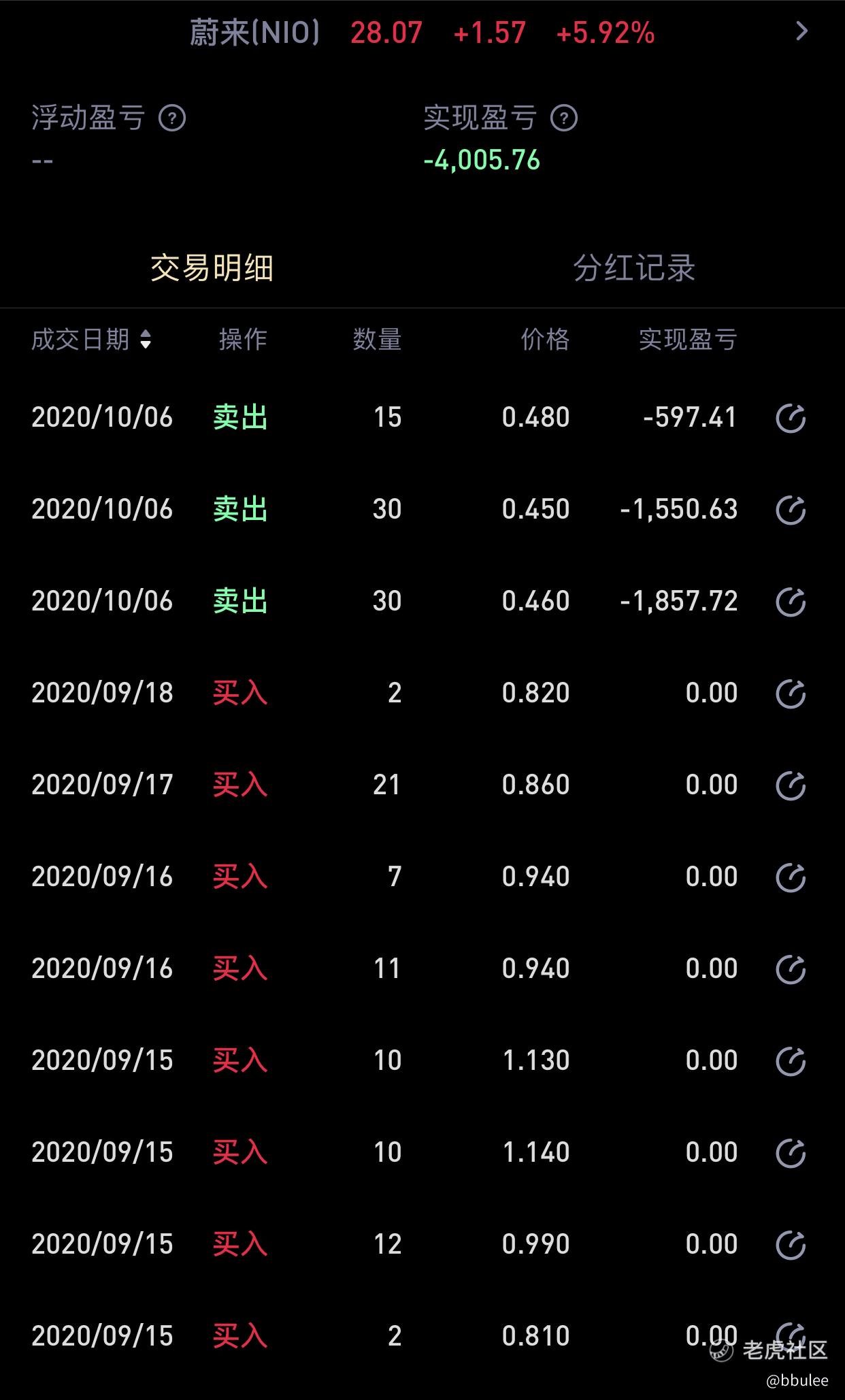Share the buy trade priced 1.140
Viewport: 845px width, 1400px height.
tap(791, 1153)
